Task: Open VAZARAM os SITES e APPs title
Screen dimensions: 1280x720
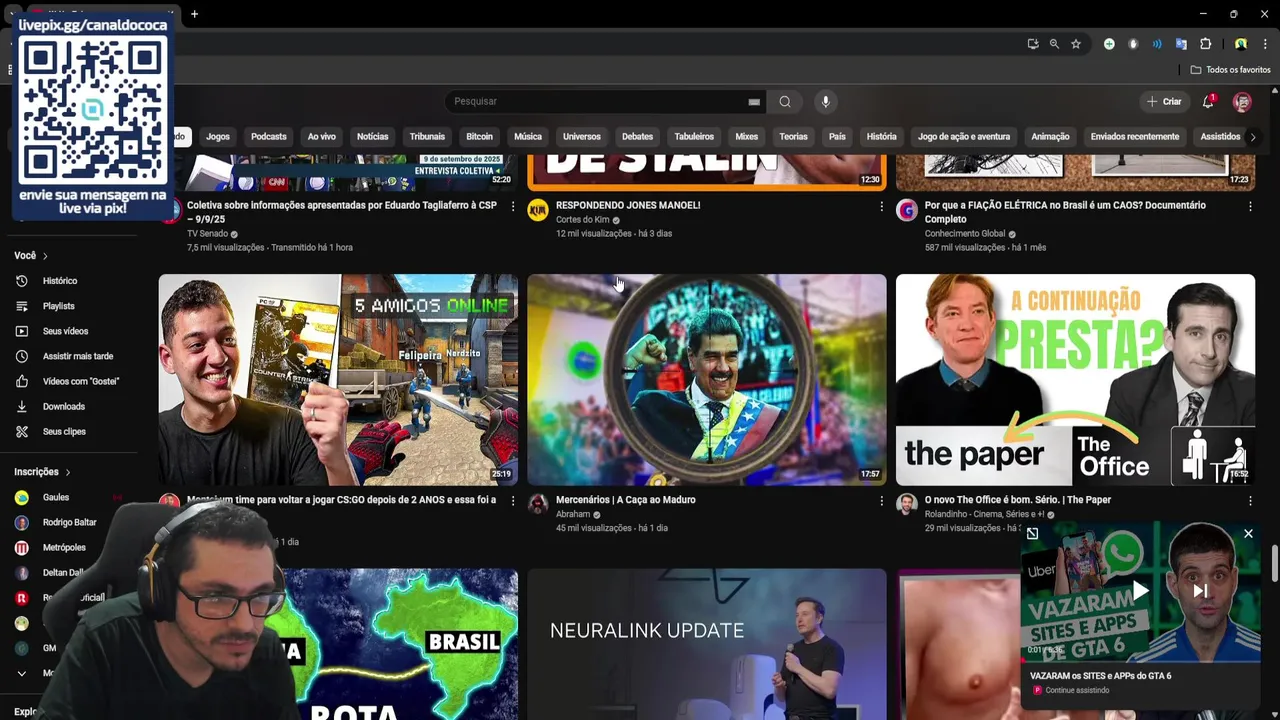Action: (1100, 676)
